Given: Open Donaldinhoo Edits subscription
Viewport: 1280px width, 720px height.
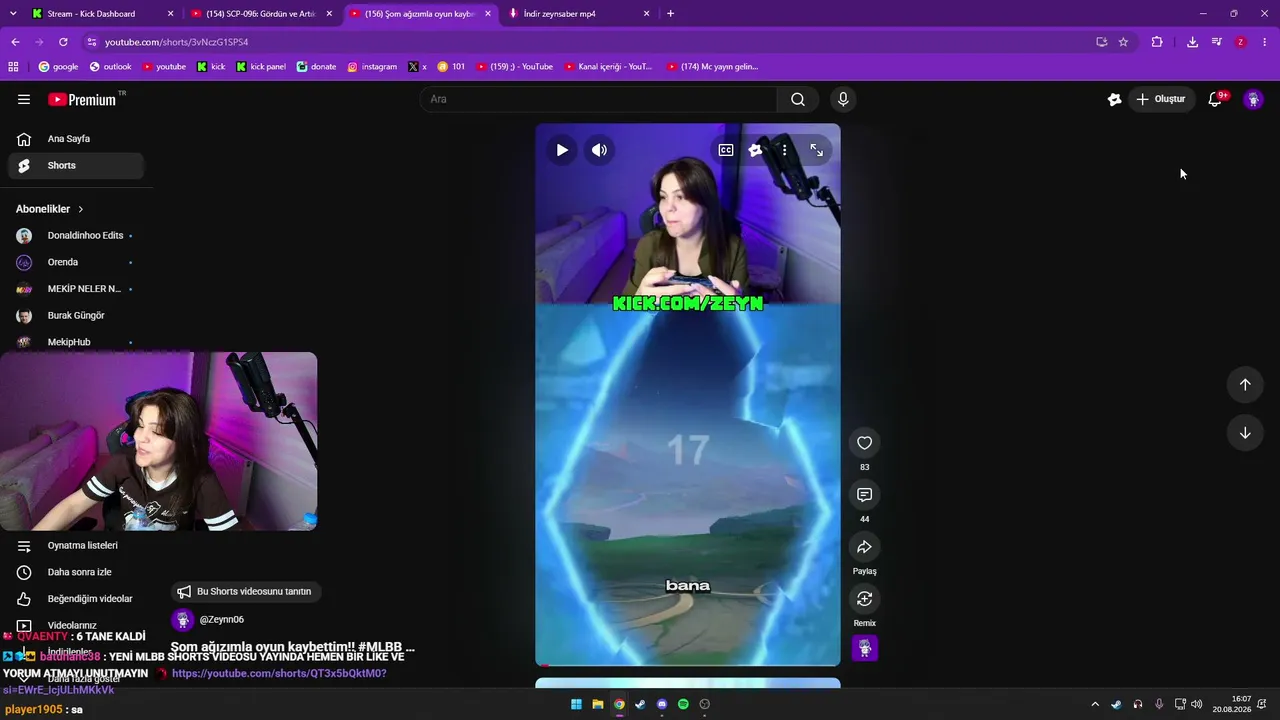Looking at the screenshot, I should [75, 236].
